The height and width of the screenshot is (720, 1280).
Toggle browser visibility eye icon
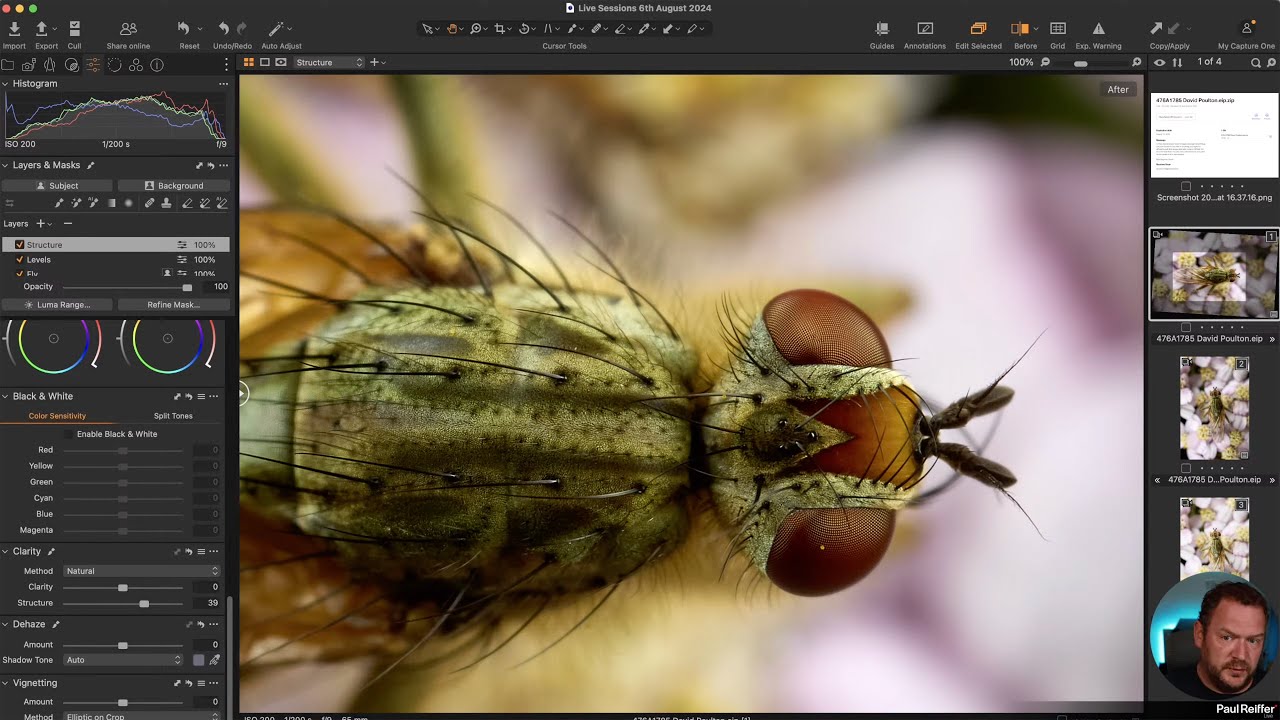click(1159, 62)
